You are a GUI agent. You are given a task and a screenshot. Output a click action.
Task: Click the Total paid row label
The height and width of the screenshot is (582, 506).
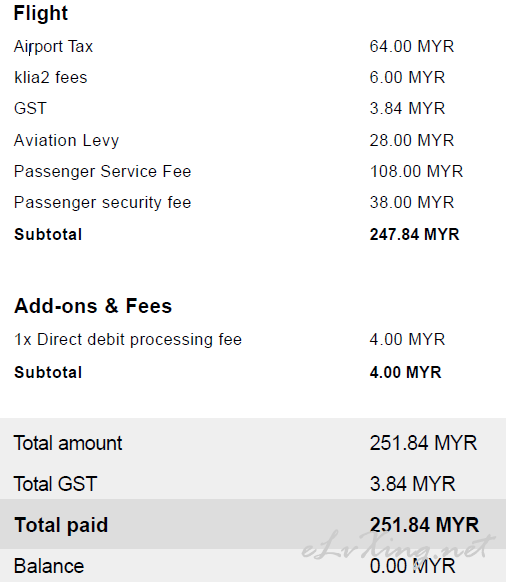[x=61, y=525]
